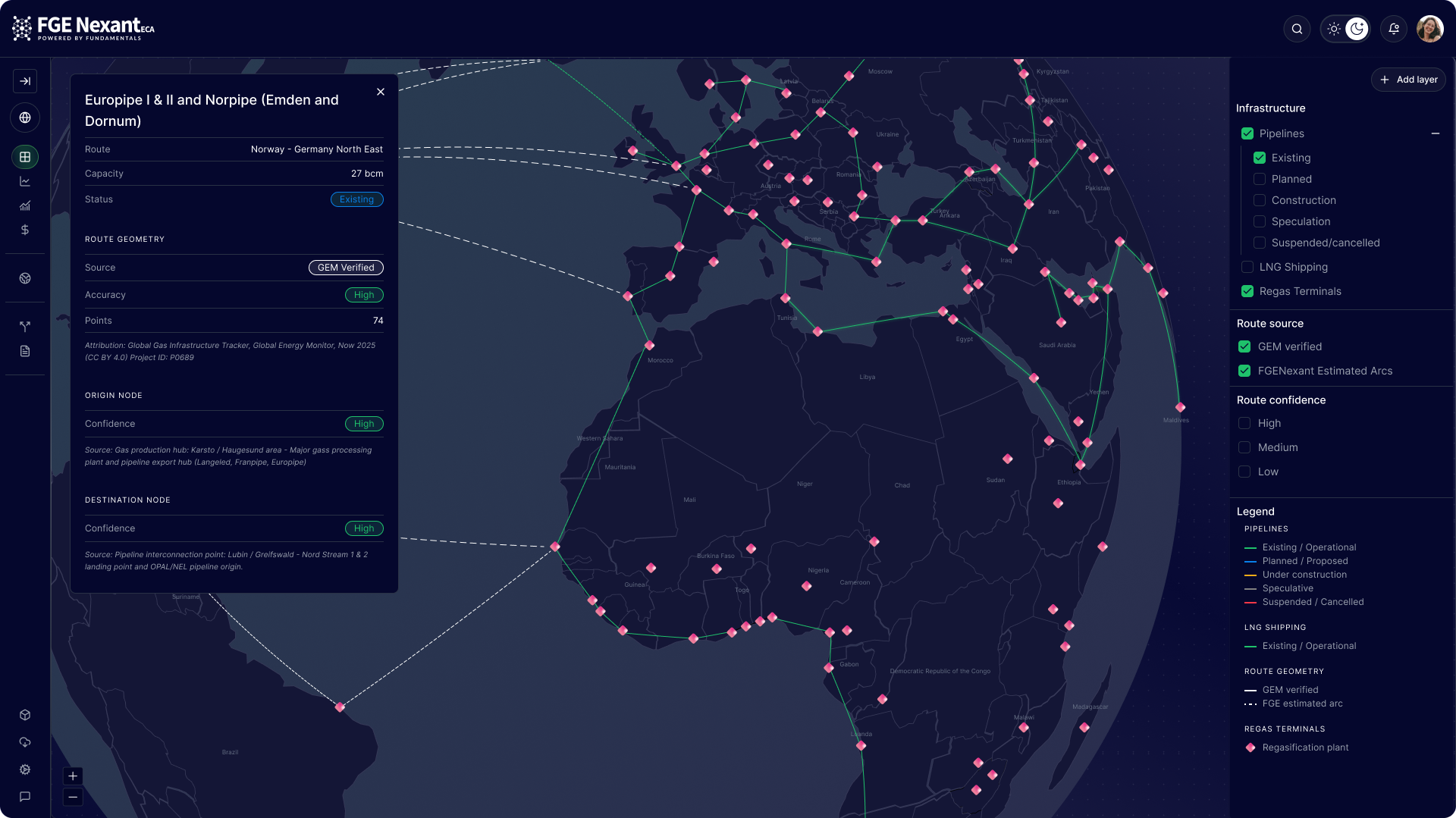Screen dimensions: 1456x818
Task: Open the dollar pricing sidebar icon
Action: point(25,230)
